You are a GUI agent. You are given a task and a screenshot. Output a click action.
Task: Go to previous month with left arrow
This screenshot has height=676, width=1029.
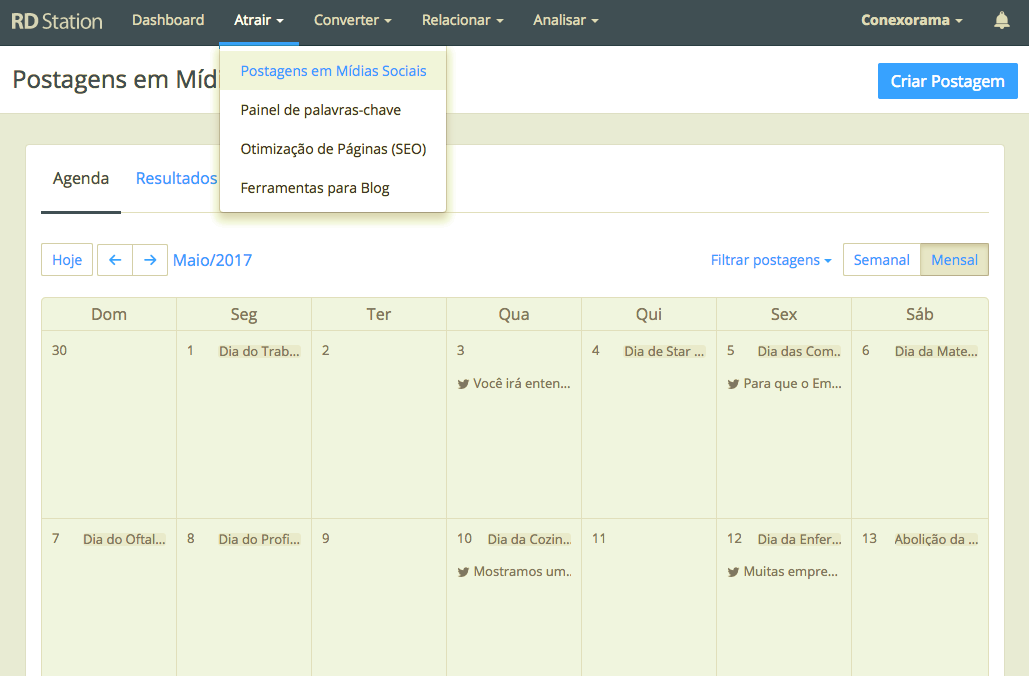click(115, 260)
